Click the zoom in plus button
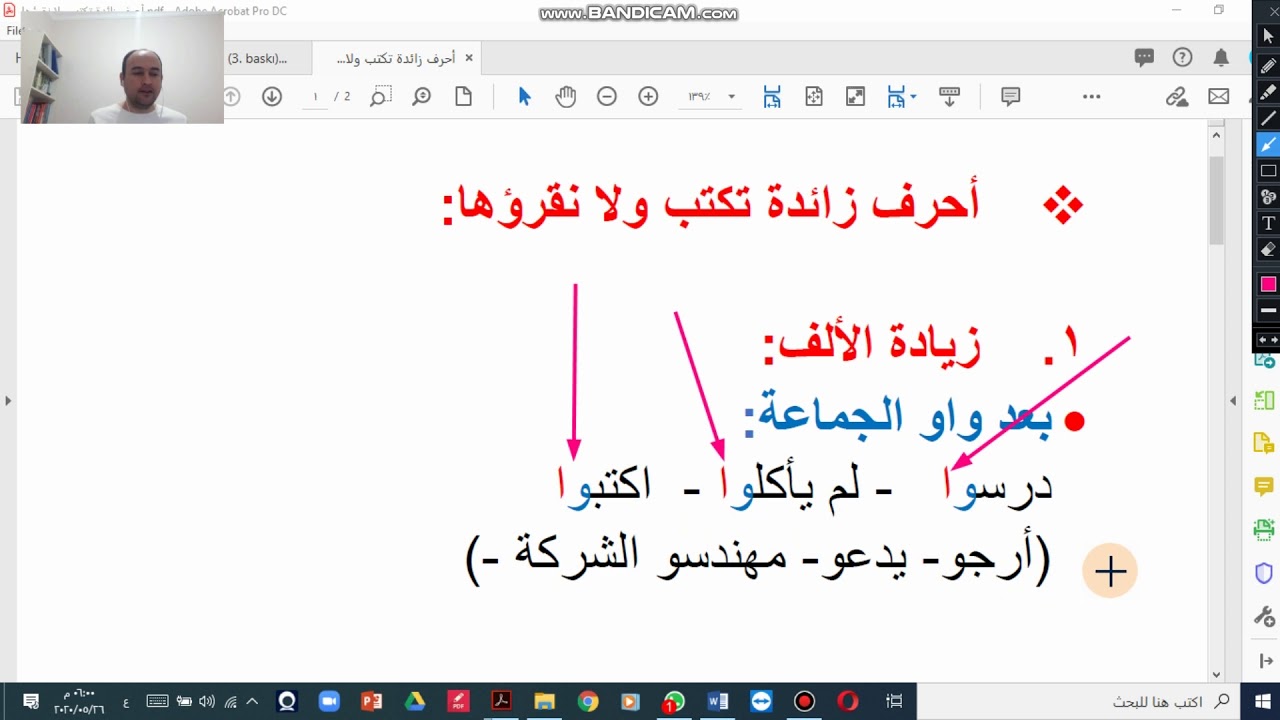This screenshot has width=1280, height=720. point(648,97)
